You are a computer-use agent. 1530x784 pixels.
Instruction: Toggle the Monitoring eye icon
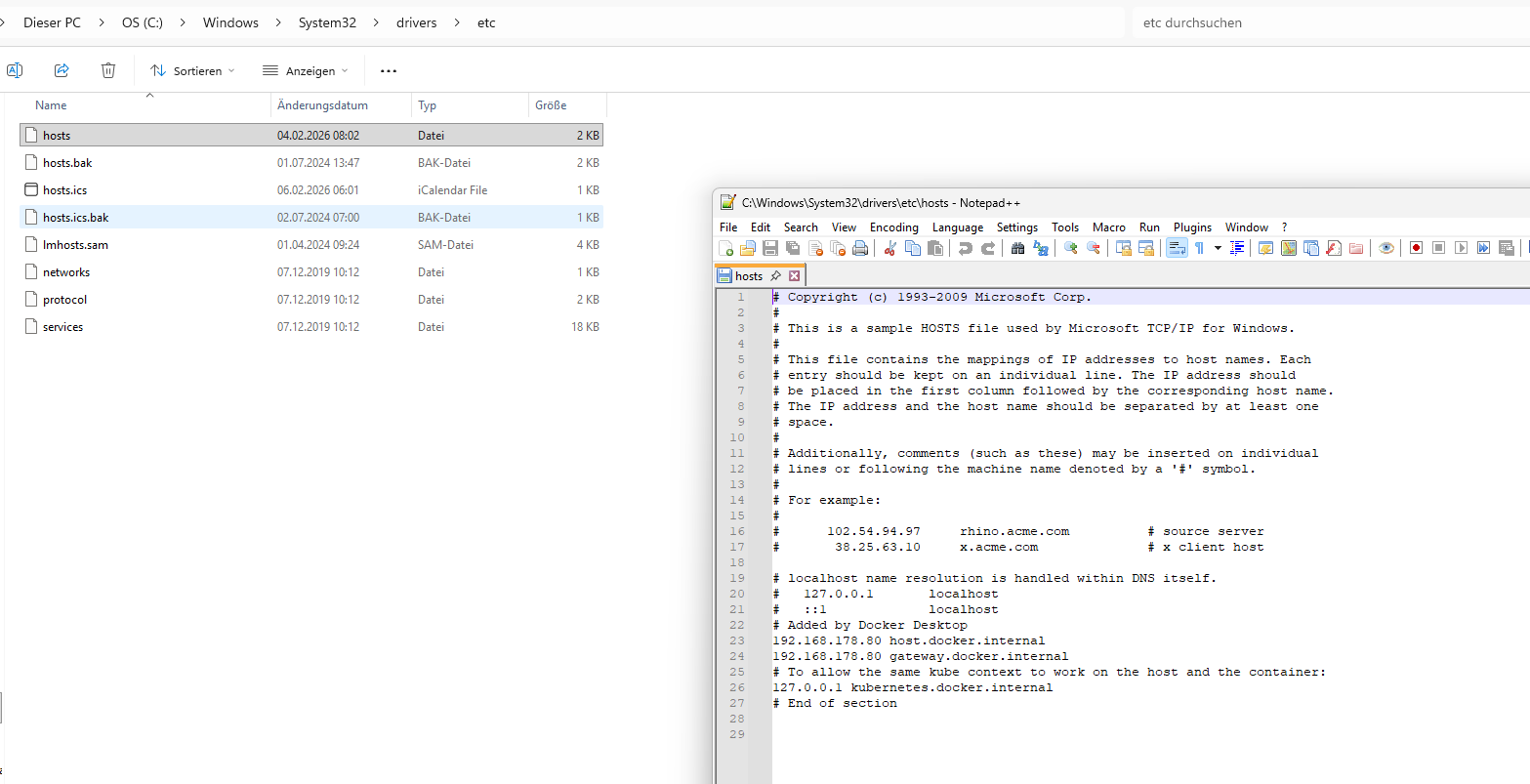tap(1385, 248)
